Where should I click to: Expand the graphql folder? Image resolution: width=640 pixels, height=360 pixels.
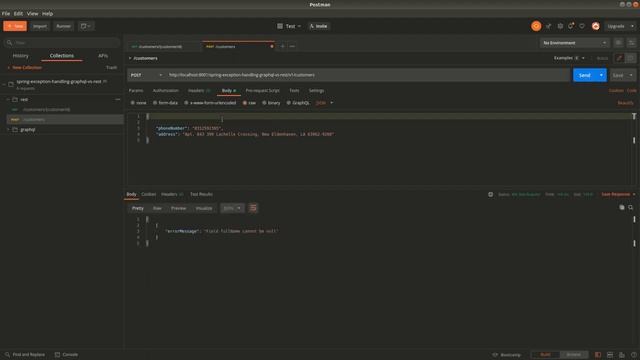coord(8,130)
